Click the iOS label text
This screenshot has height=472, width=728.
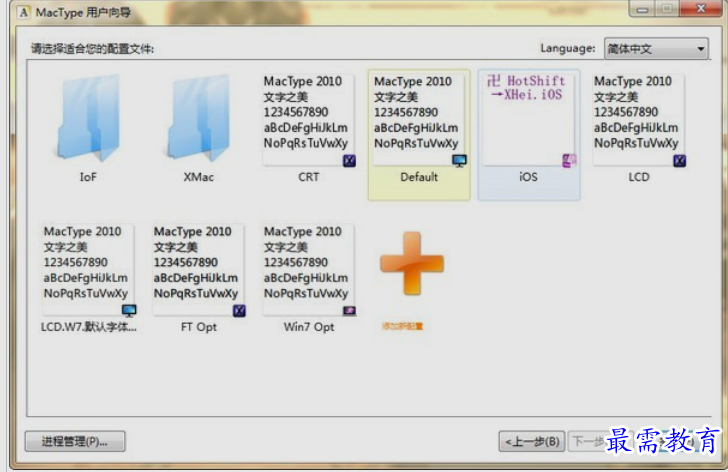pos(528,177)
